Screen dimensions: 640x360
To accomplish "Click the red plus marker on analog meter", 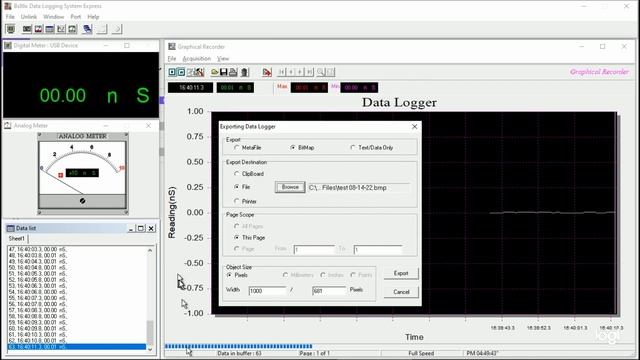I will 60,175.
